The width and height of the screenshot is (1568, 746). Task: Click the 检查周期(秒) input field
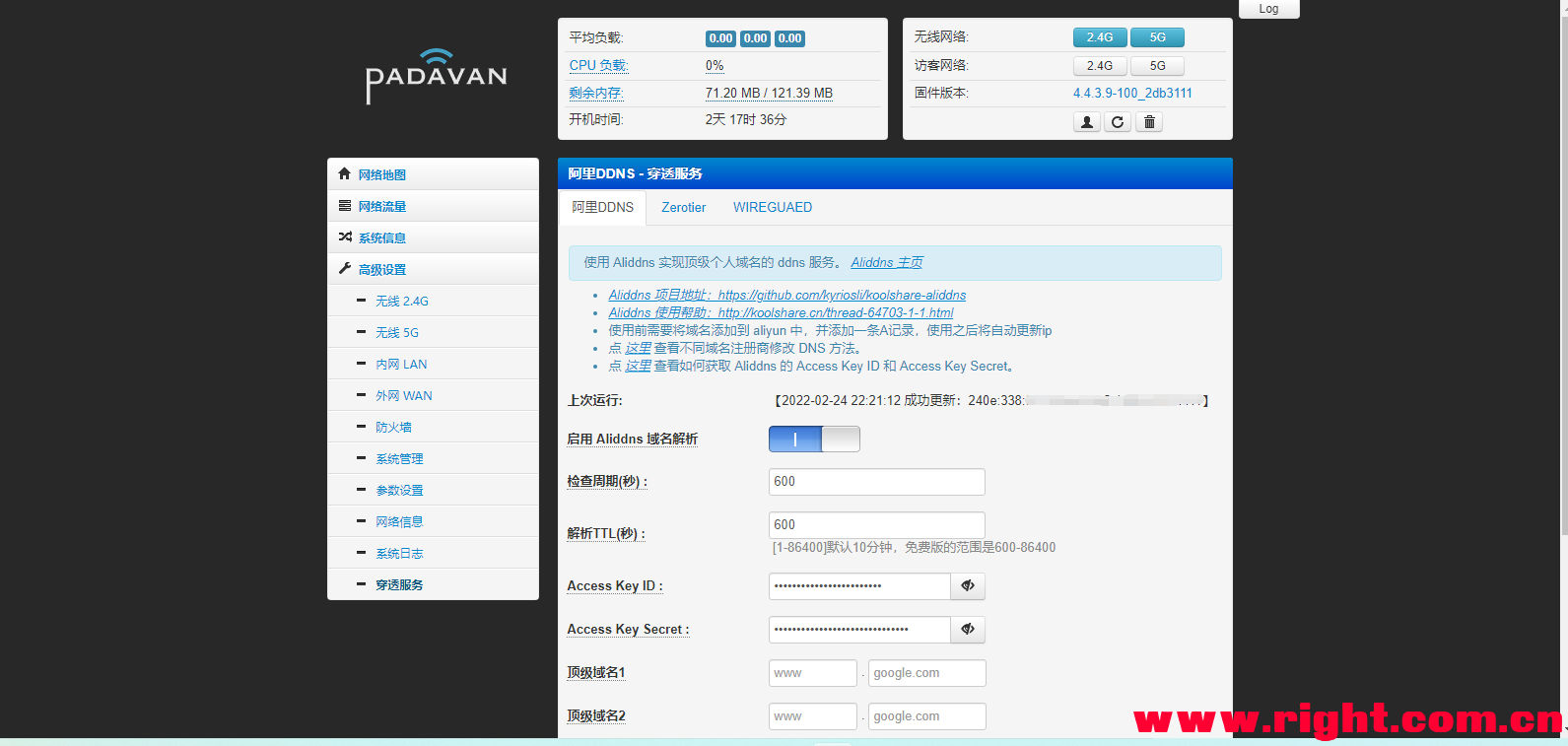tap(877, 482)
